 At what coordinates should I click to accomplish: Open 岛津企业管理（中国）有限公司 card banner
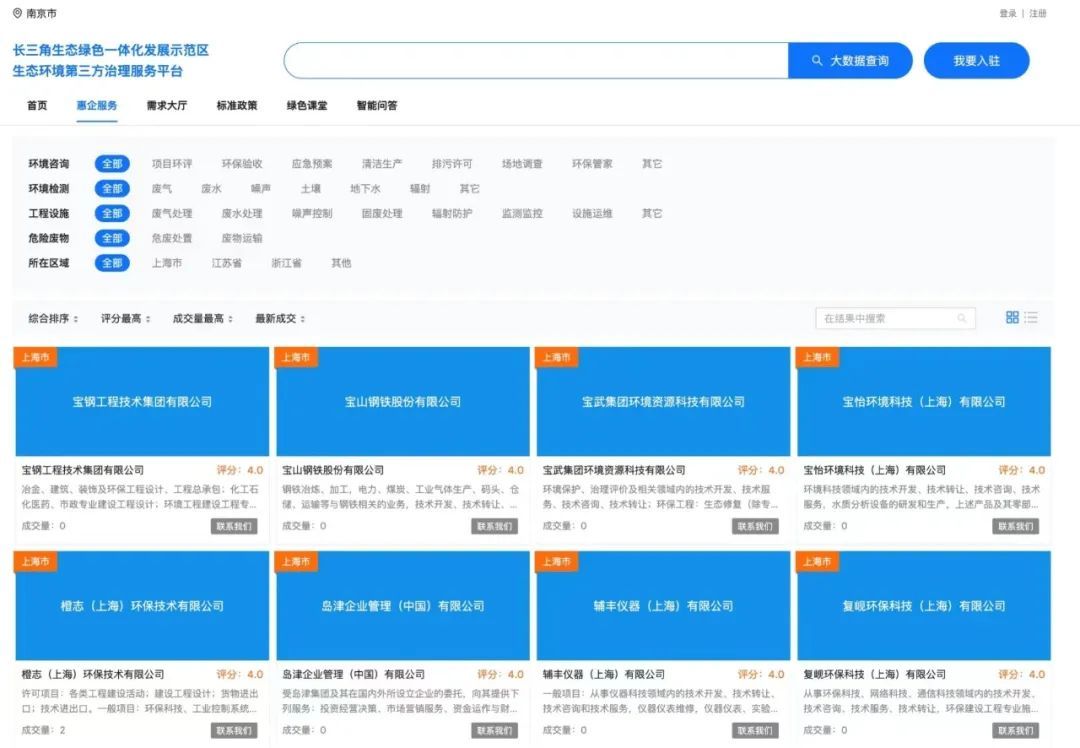[x=403, y=605]
